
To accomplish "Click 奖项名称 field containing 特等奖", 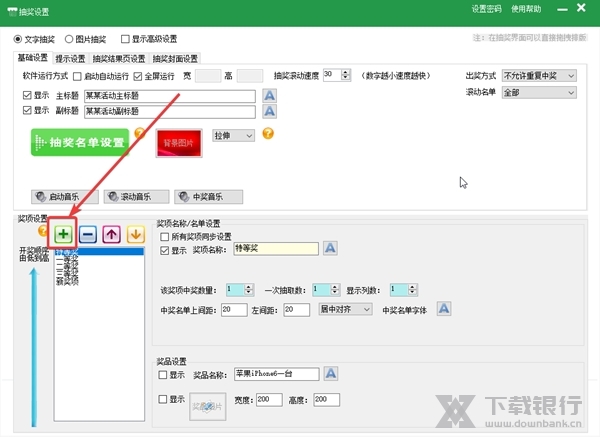I will pos(276,249).
